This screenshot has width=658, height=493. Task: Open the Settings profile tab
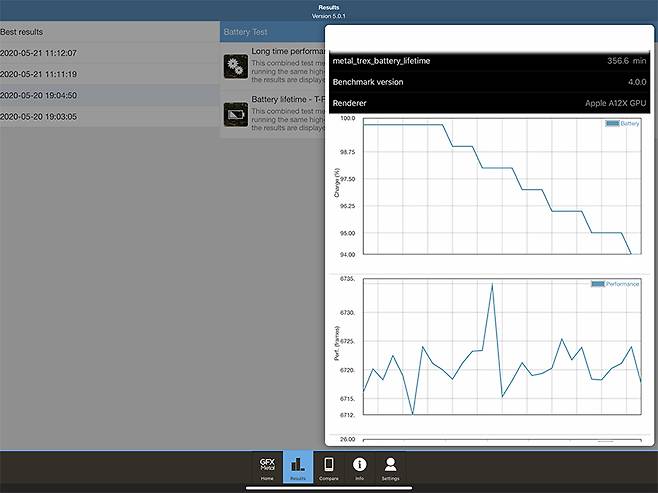(x=390, y=468)
